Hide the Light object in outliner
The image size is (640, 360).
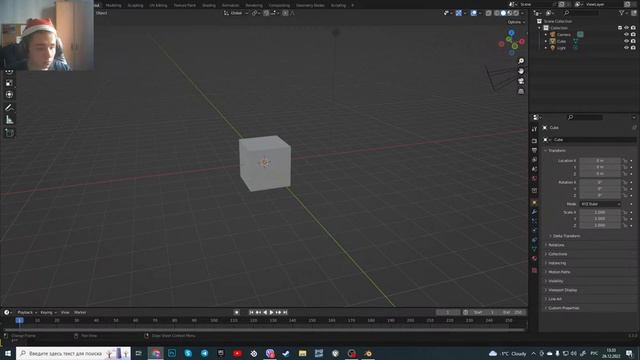click(626, 48)
